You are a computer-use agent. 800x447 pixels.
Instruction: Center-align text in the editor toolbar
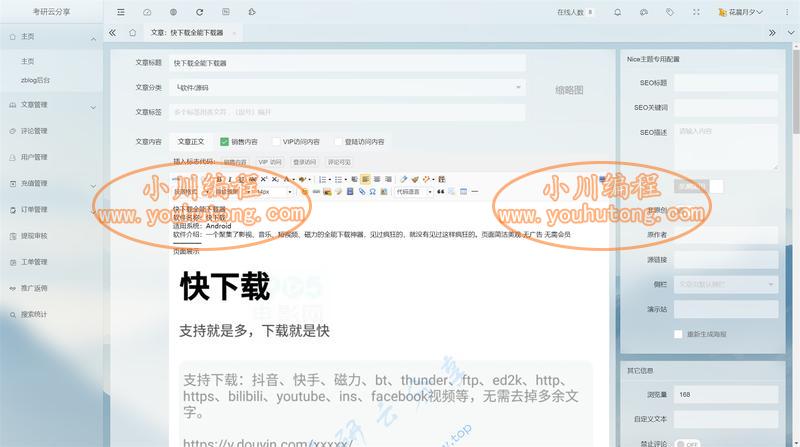click(x=377, y=179)
